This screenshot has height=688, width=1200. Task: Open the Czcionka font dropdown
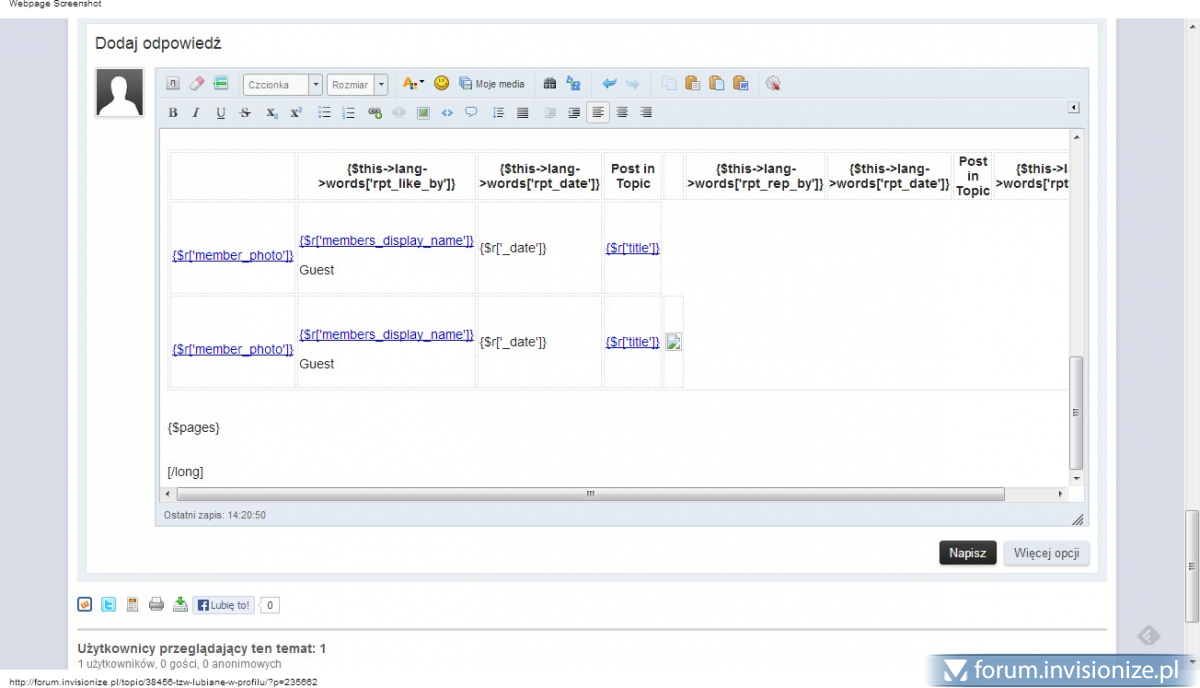316,85
